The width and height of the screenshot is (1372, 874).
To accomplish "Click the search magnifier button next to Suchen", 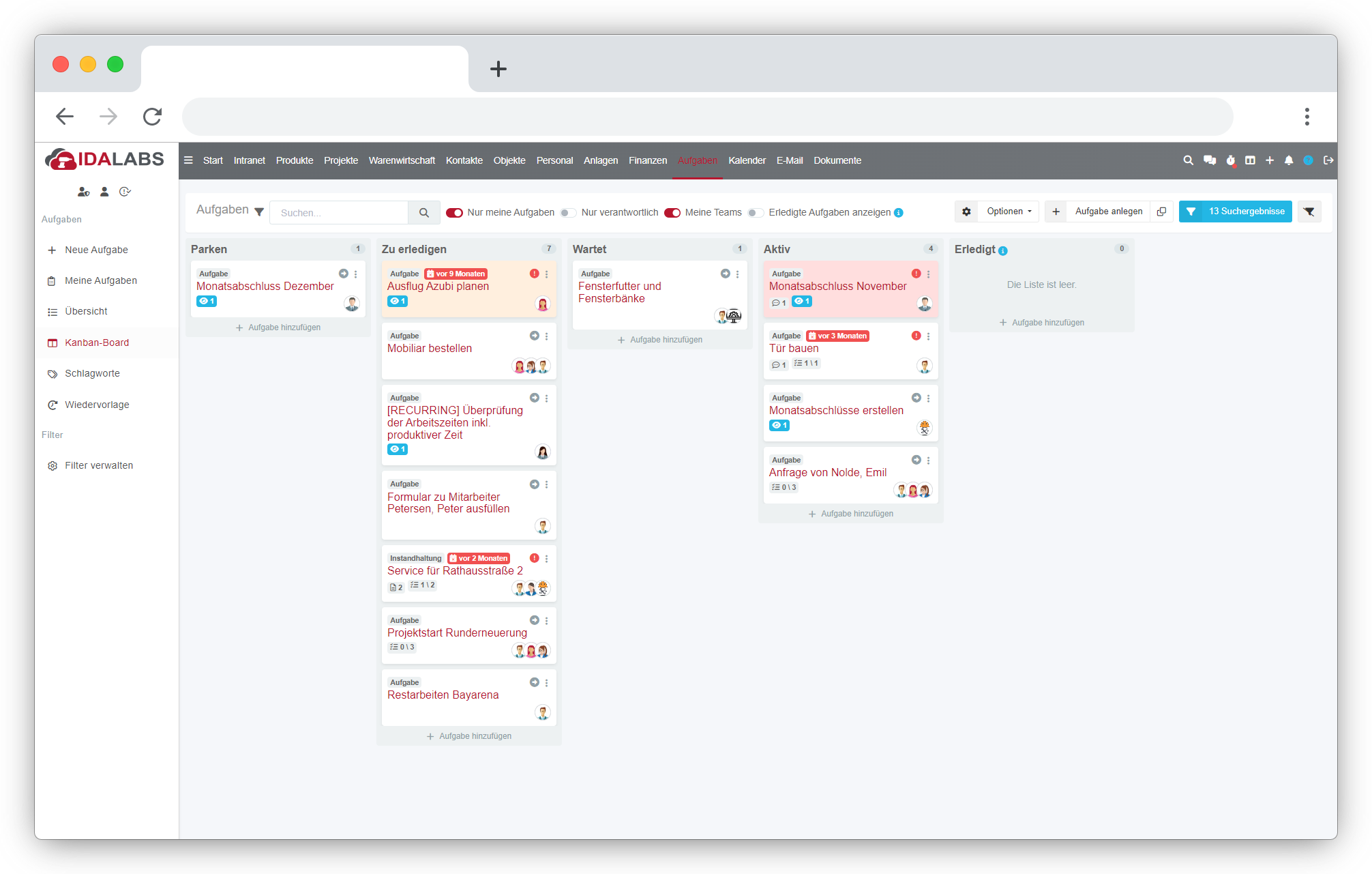I will (423, 213).
